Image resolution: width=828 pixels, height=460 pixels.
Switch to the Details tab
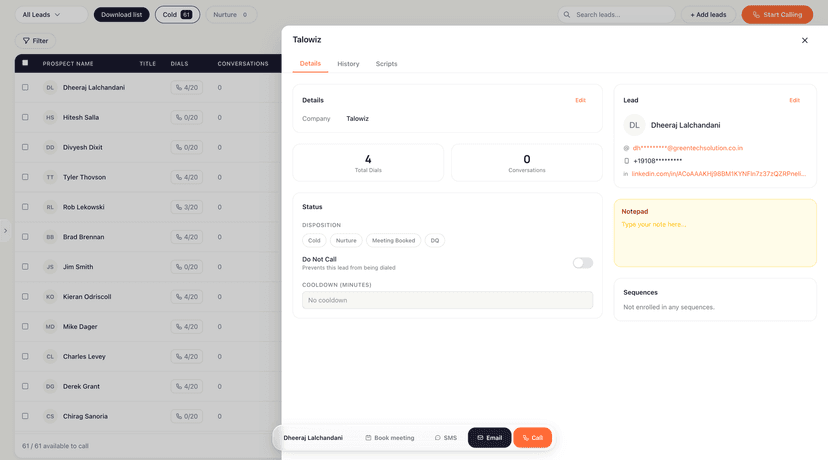point(310,63)
